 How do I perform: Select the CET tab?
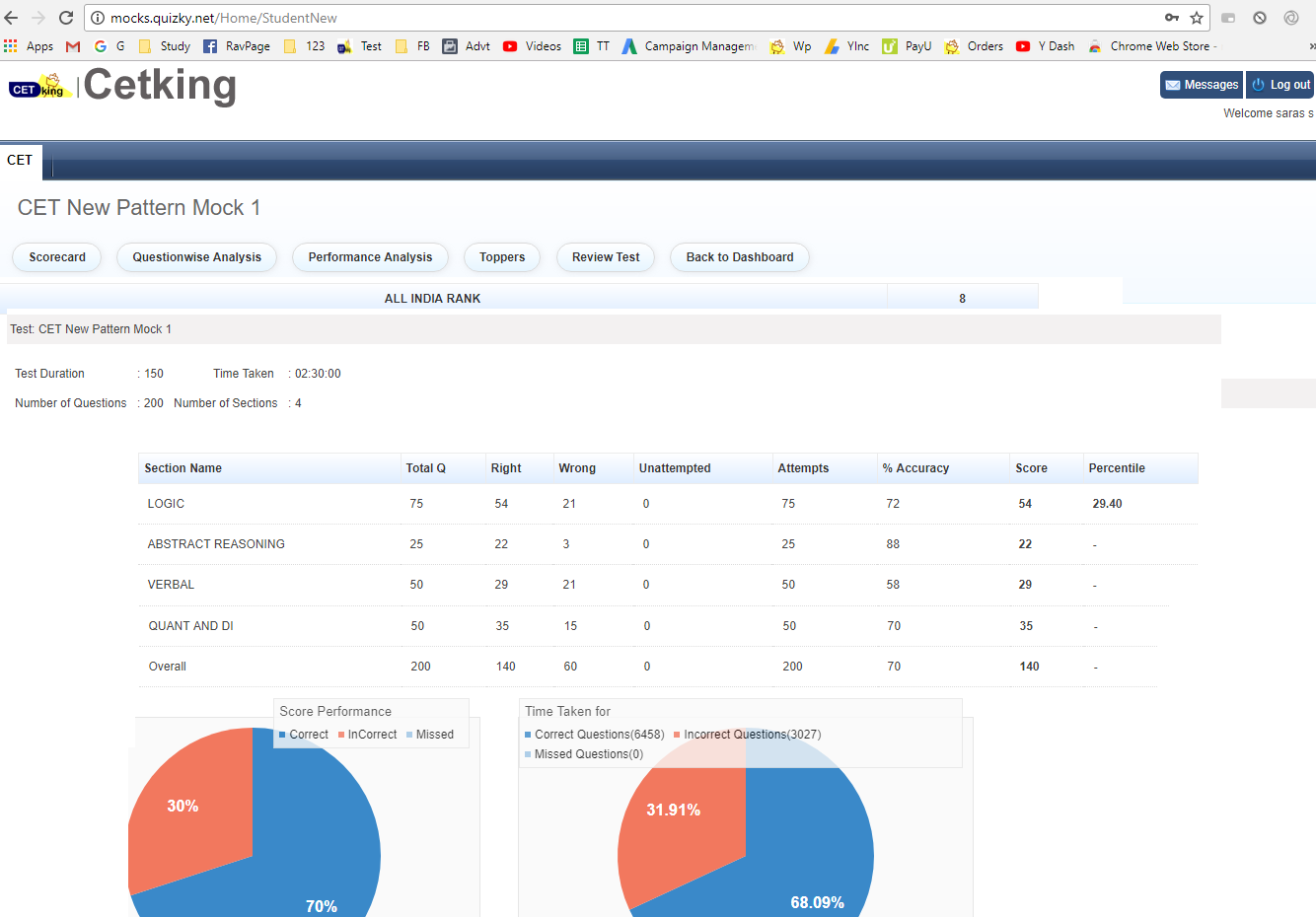[x=21, y=161]
